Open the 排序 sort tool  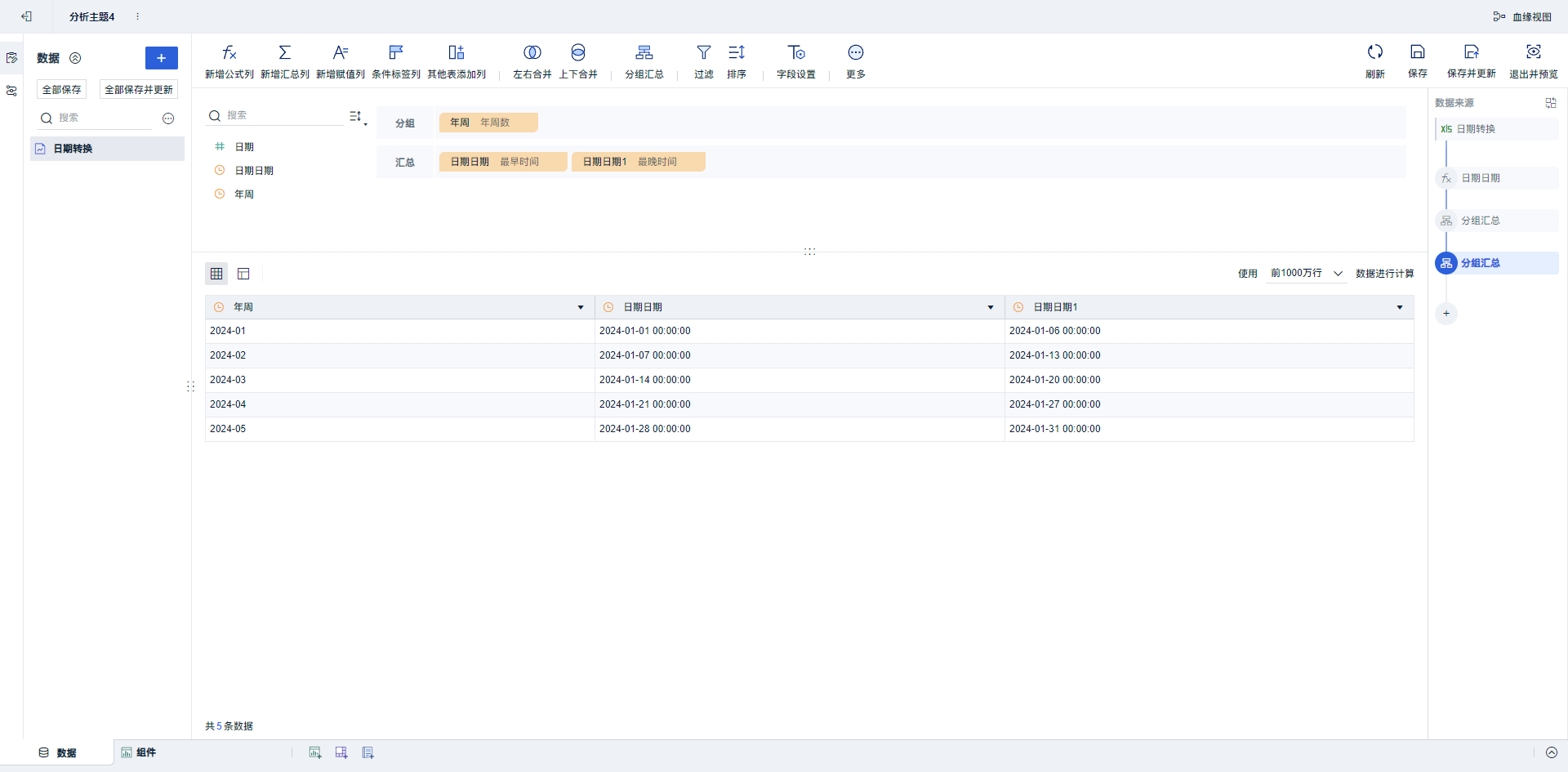point(736,61)
